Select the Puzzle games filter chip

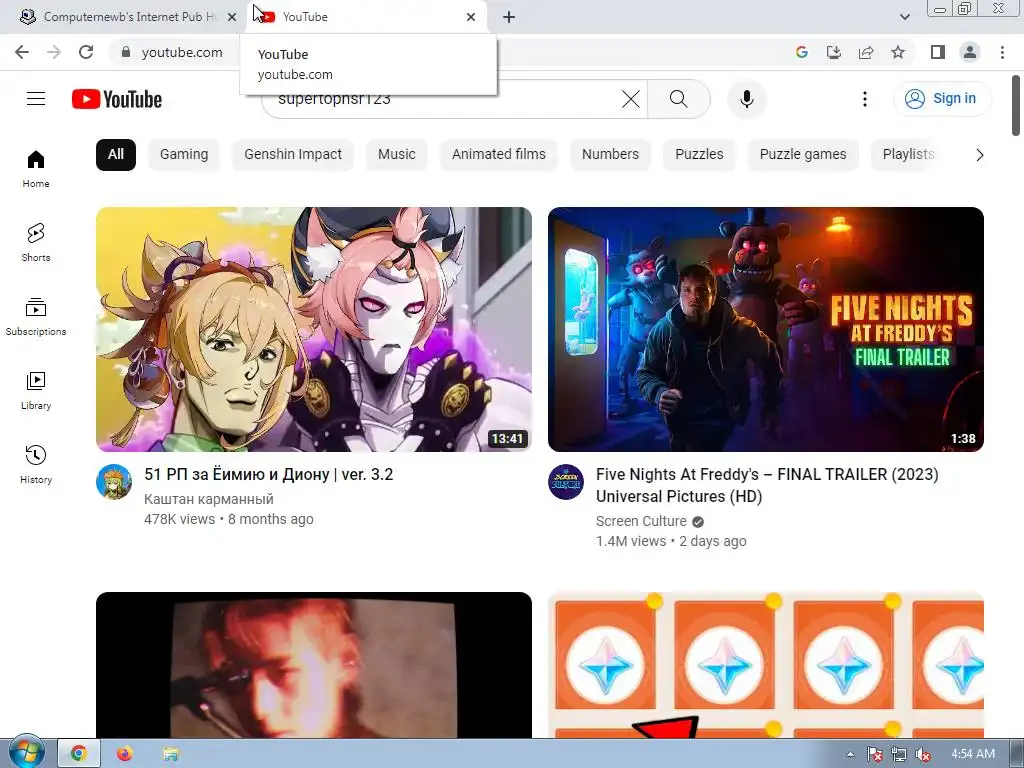[803, 155]
